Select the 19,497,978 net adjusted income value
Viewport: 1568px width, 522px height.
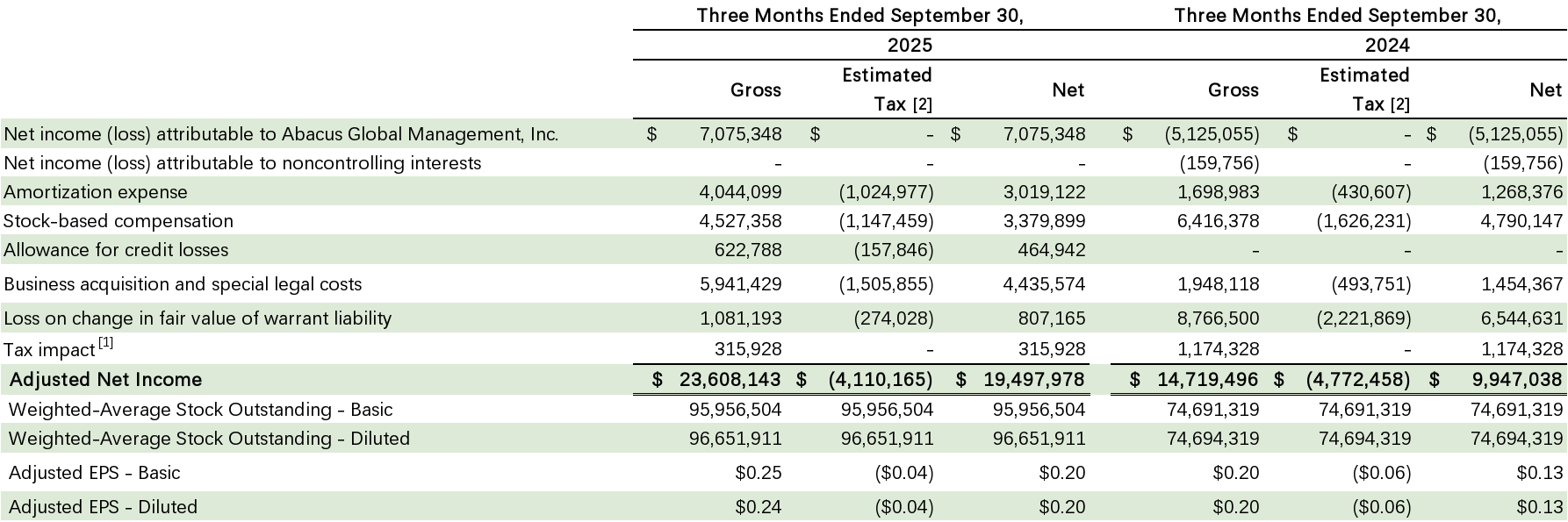pyautogui.click(x=1034, y=380)
